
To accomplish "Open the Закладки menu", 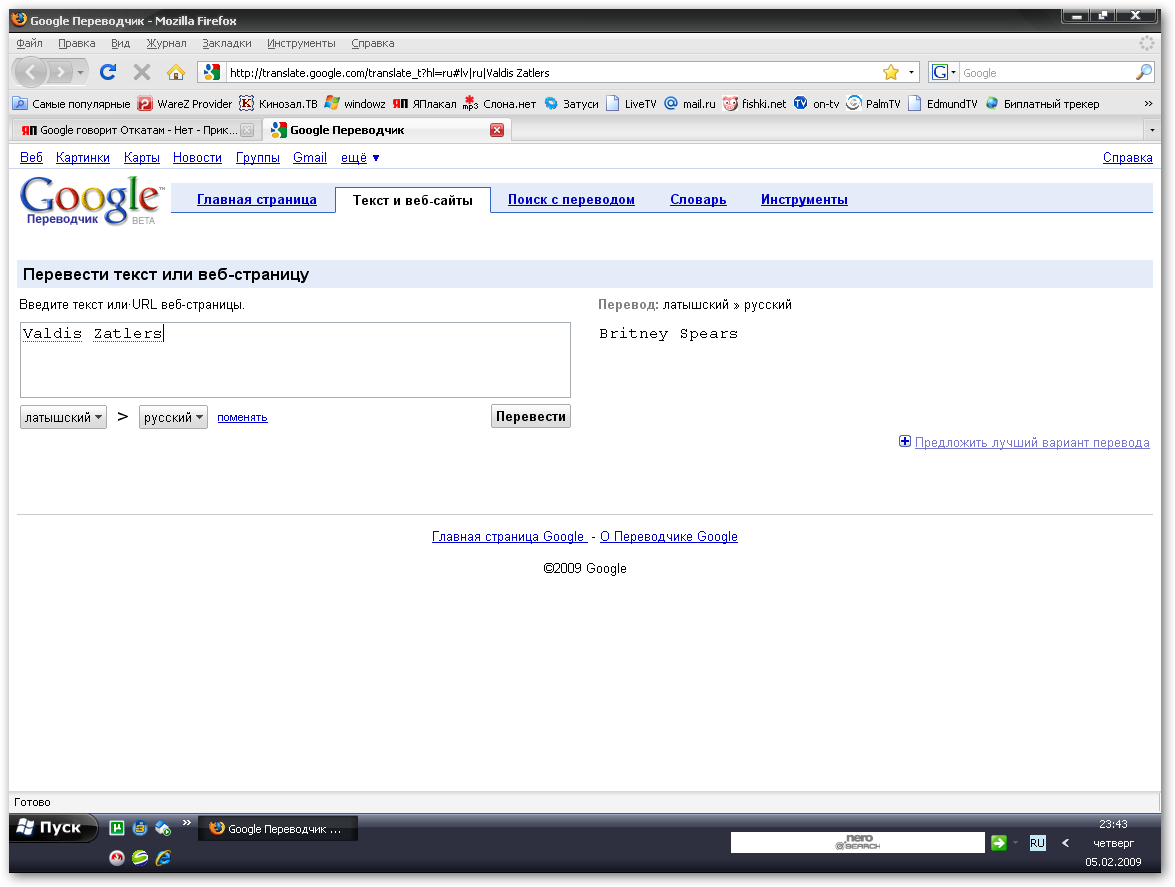I will (x=226, y=43).
